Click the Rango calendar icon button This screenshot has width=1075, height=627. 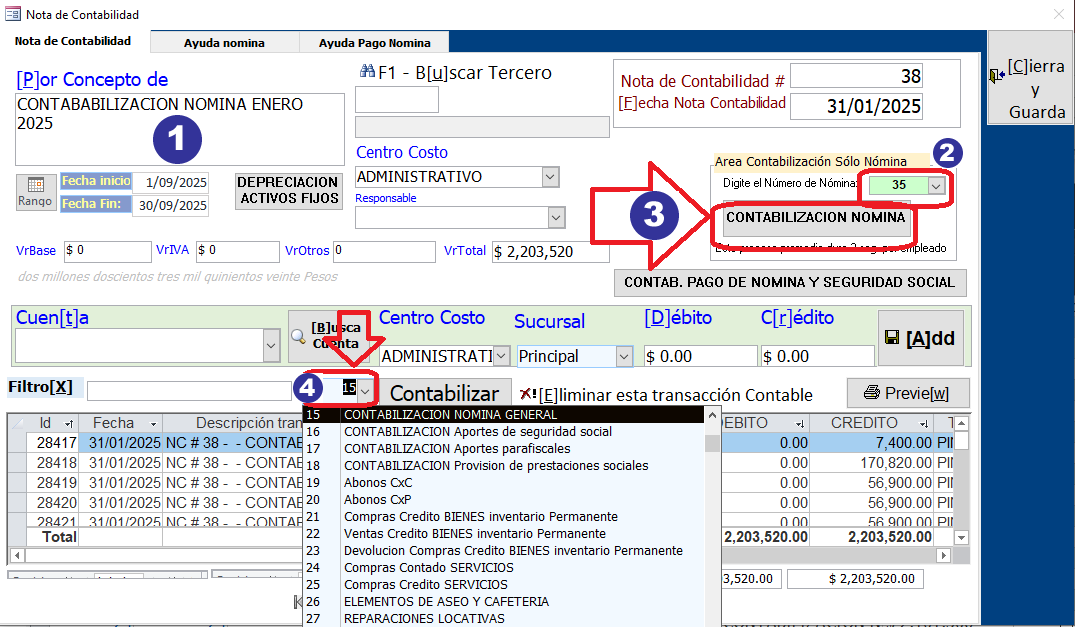[36, 192]
